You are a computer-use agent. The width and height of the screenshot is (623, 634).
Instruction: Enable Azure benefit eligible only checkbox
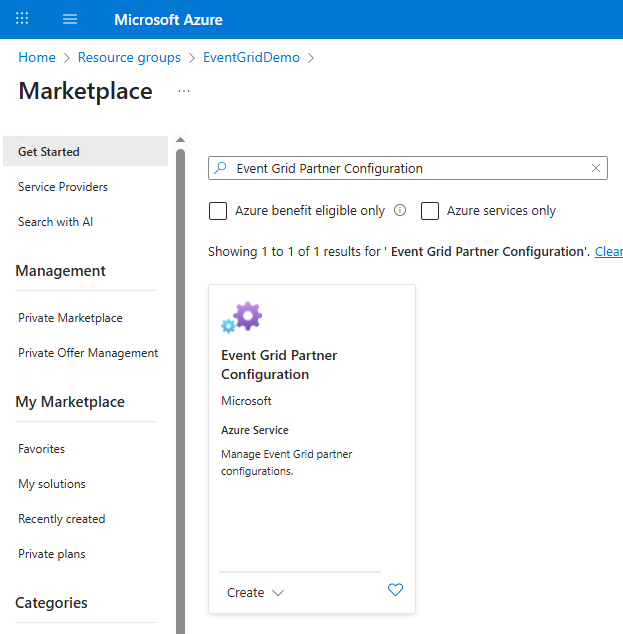pyautogui.click(x=218, y=211)
